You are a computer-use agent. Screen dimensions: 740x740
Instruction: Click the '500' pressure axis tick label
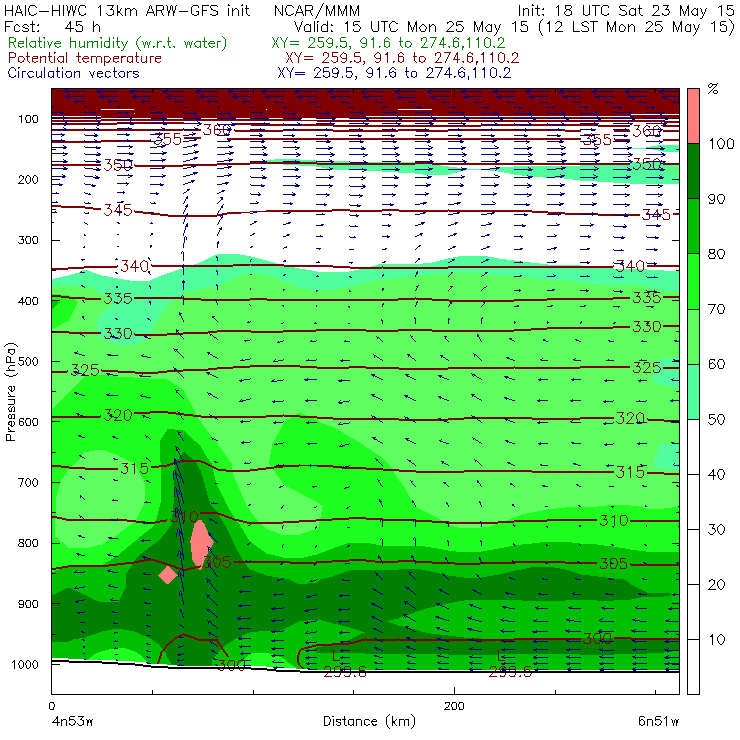point(28,362)
